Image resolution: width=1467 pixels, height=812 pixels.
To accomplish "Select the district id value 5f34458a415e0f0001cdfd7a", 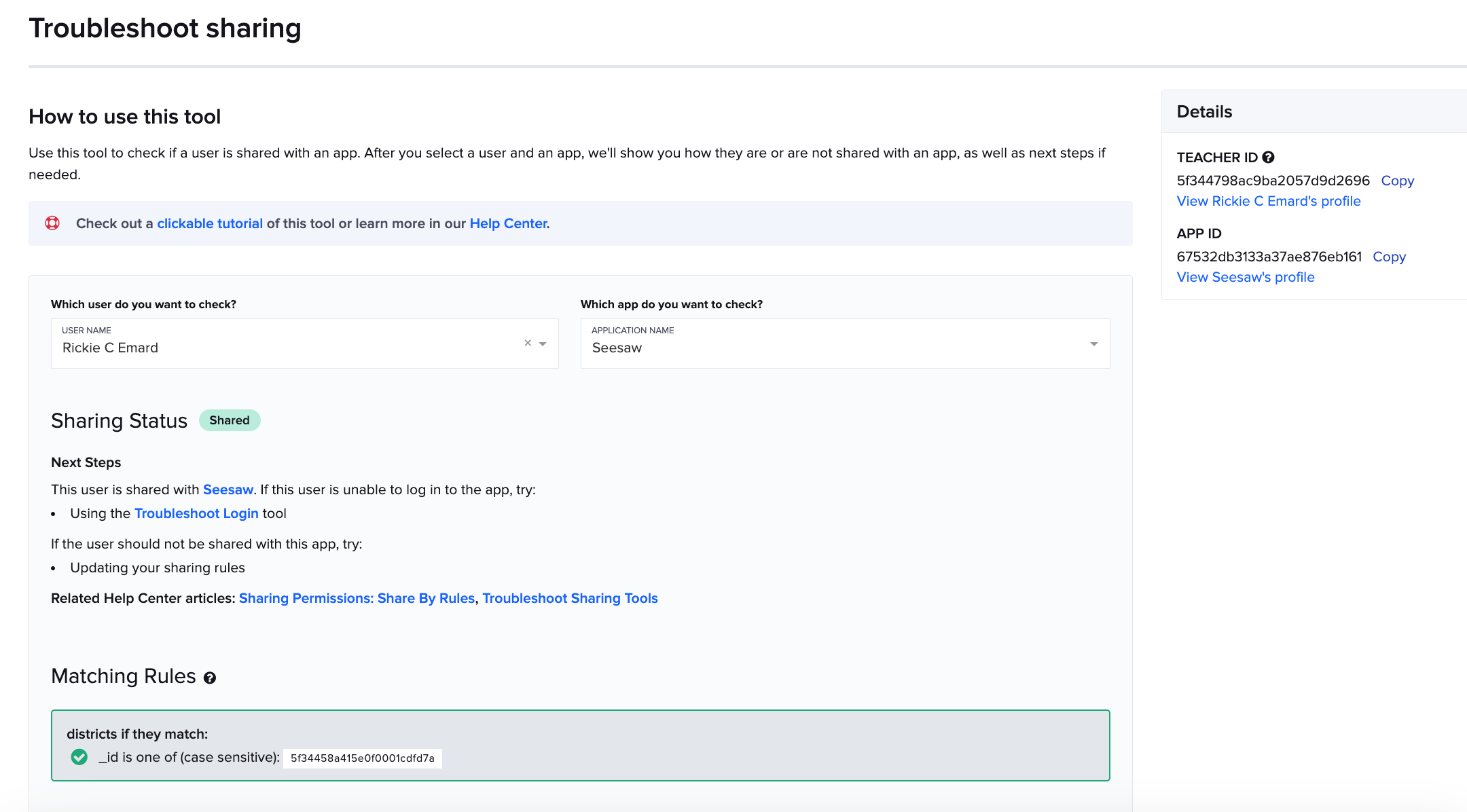I will click(363, 758).
